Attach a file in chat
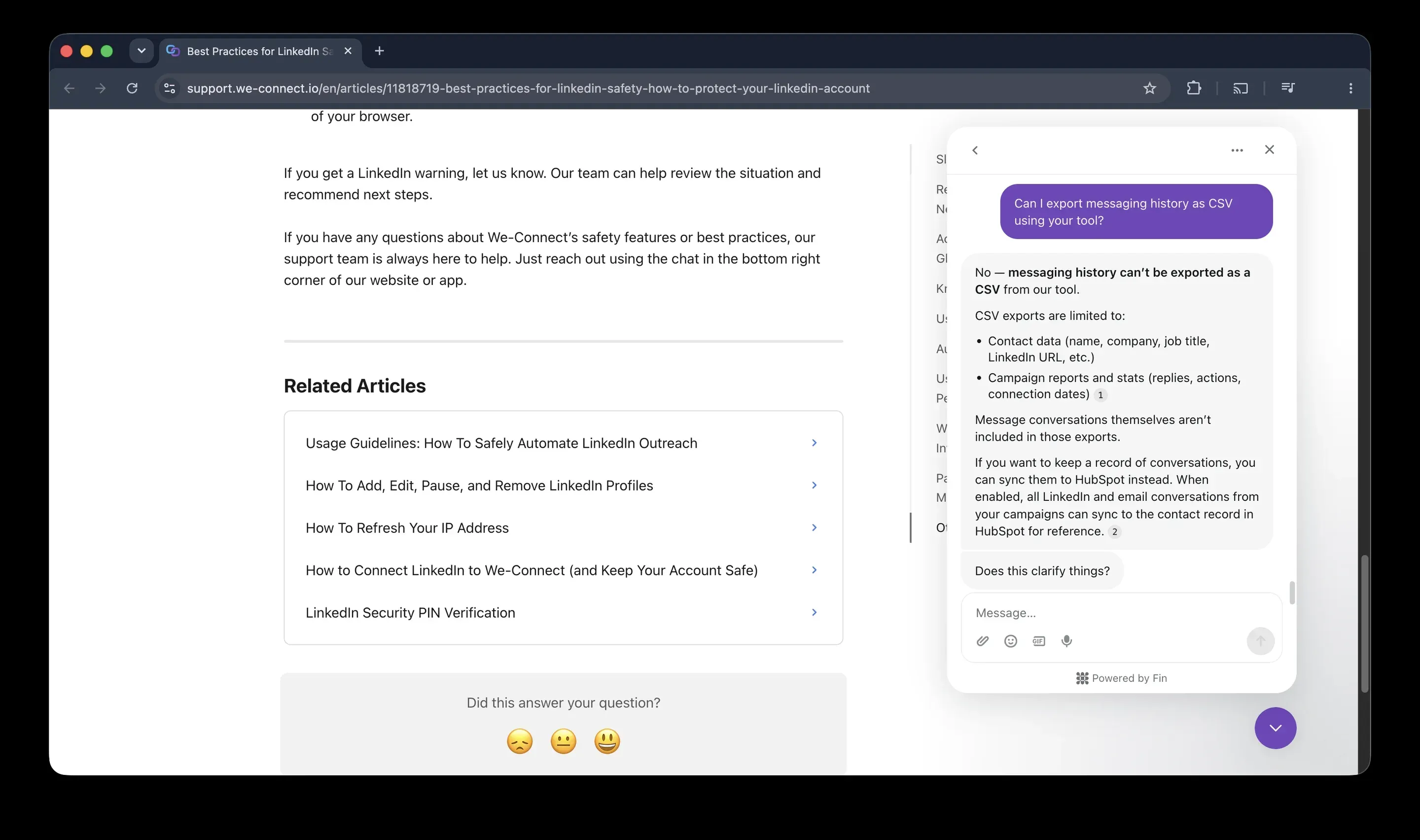This screenshot has height=840, width=1420. 983,641
